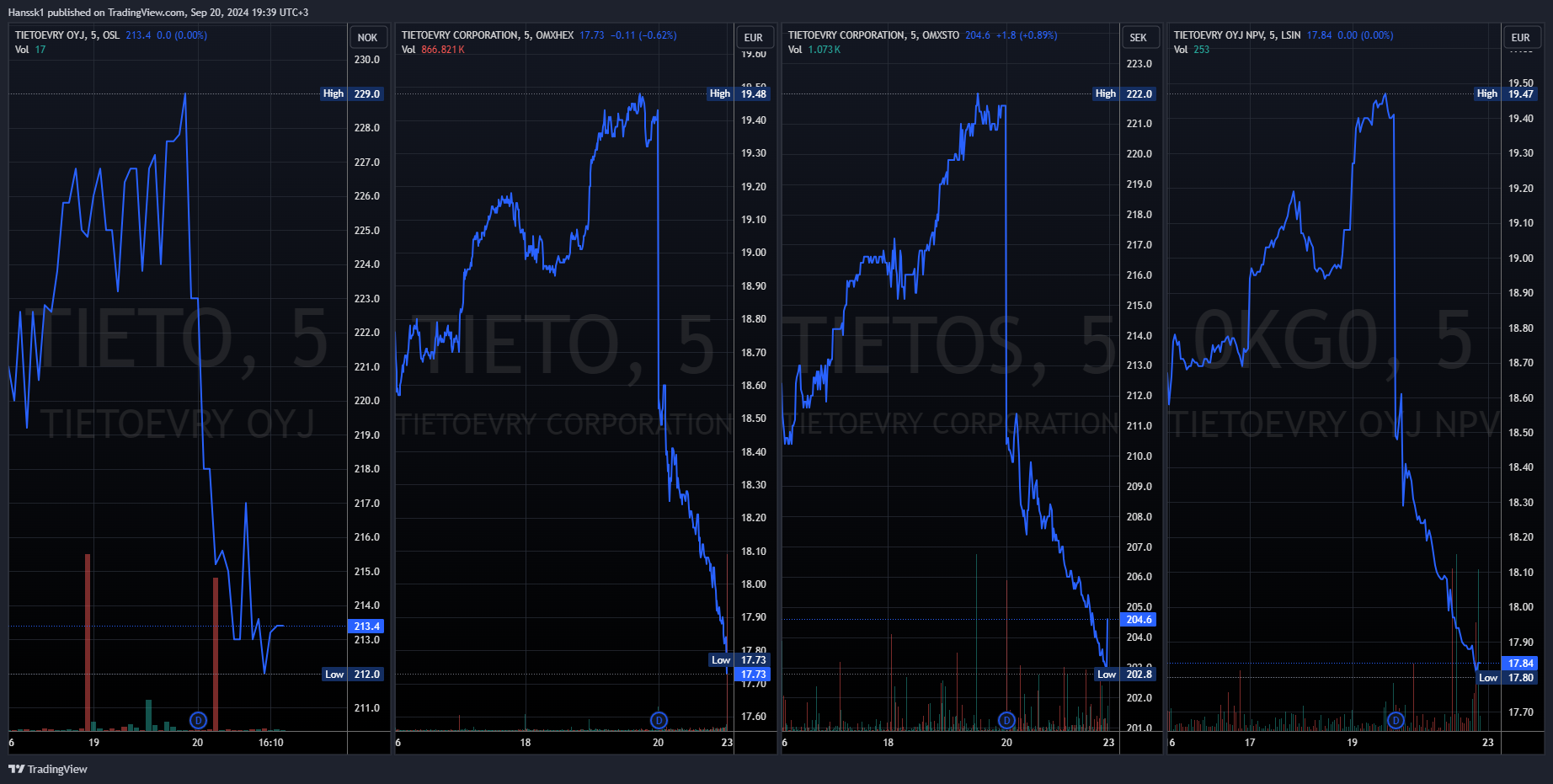This screenshot has width=1553, height=784.
Task: Click the dividend marker on the OSL chart
Action: pos(198,720)
